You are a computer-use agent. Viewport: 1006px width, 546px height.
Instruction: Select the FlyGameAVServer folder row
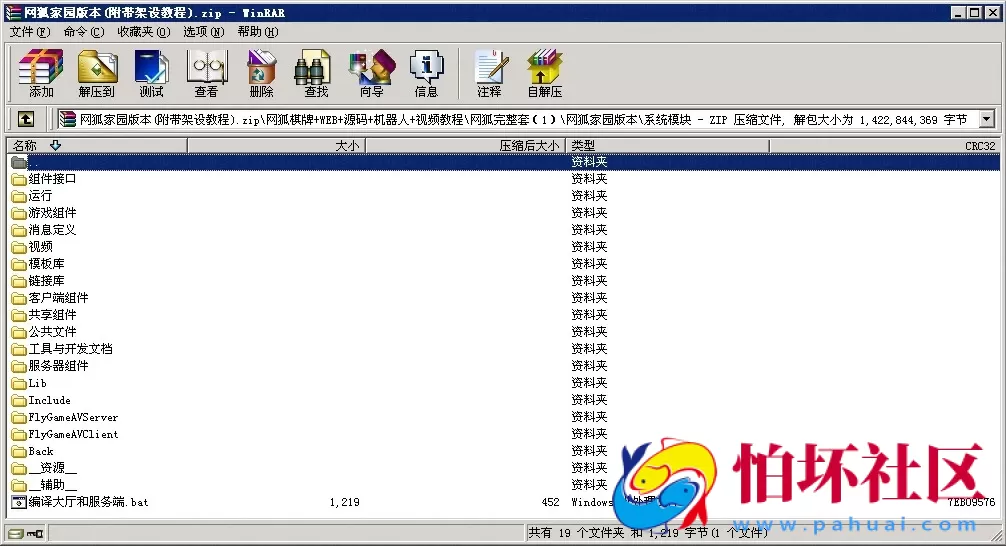(504, 417)
